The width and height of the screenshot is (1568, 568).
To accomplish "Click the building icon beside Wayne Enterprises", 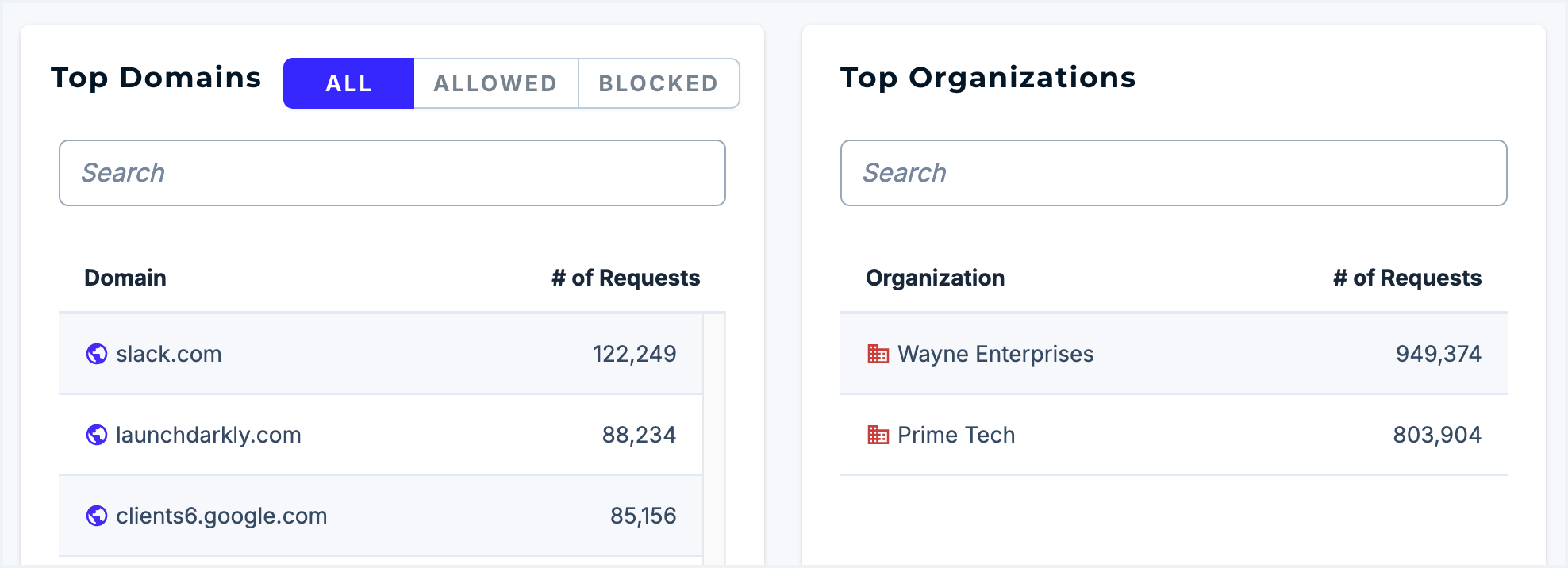I will (878, 354).
